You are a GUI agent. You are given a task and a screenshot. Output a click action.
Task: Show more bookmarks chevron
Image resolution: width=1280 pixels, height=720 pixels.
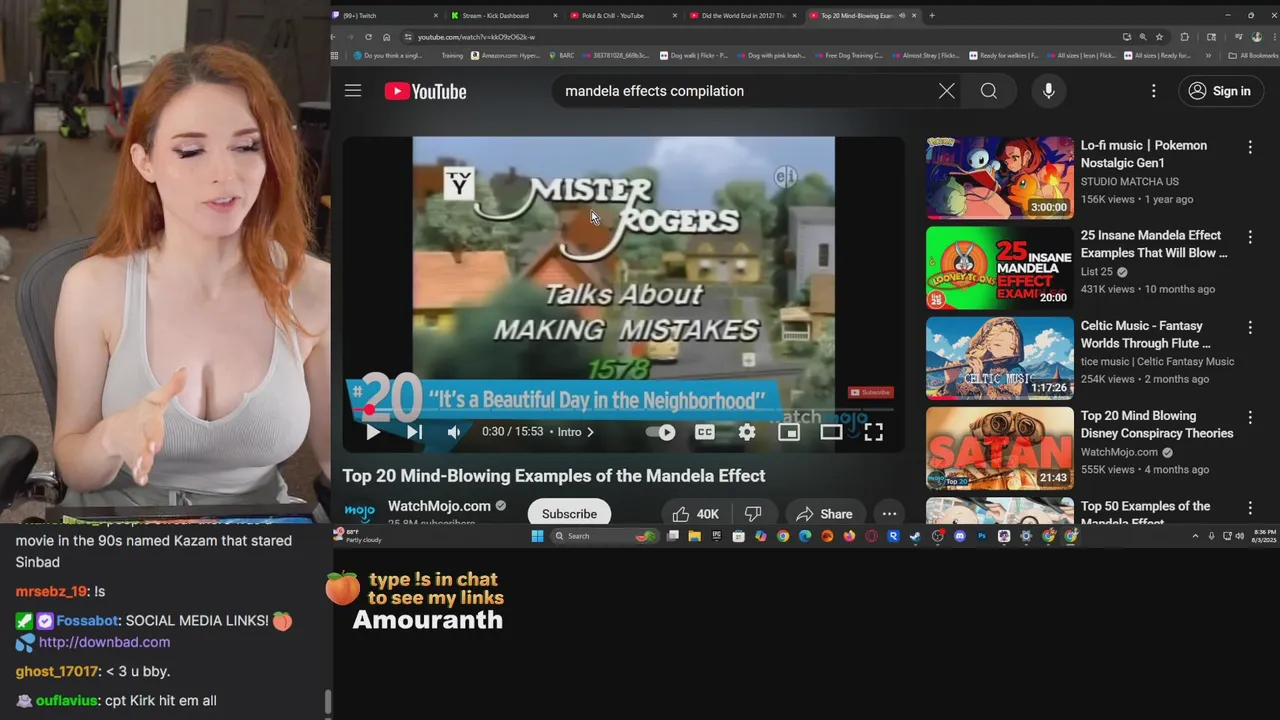tap(1207, 56)
